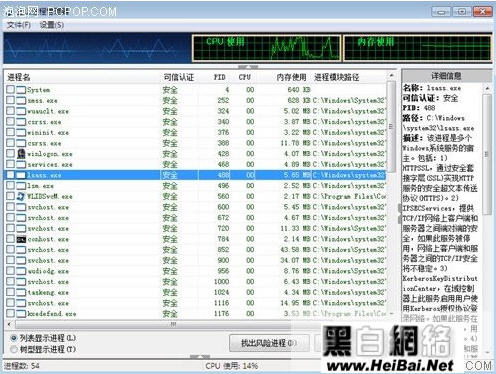Click the find risky processes button
Viewport: 496px width, 374px height.
point(269,343)
